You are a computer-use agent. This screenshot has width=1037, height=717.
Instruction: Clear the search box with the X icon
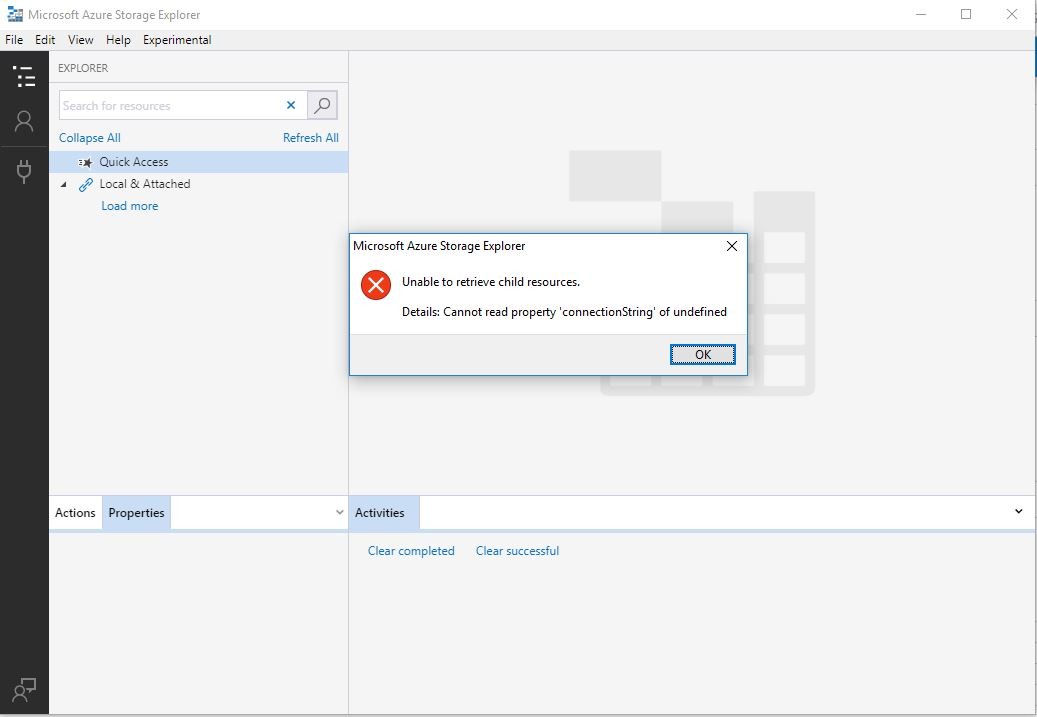pos(291,105)
